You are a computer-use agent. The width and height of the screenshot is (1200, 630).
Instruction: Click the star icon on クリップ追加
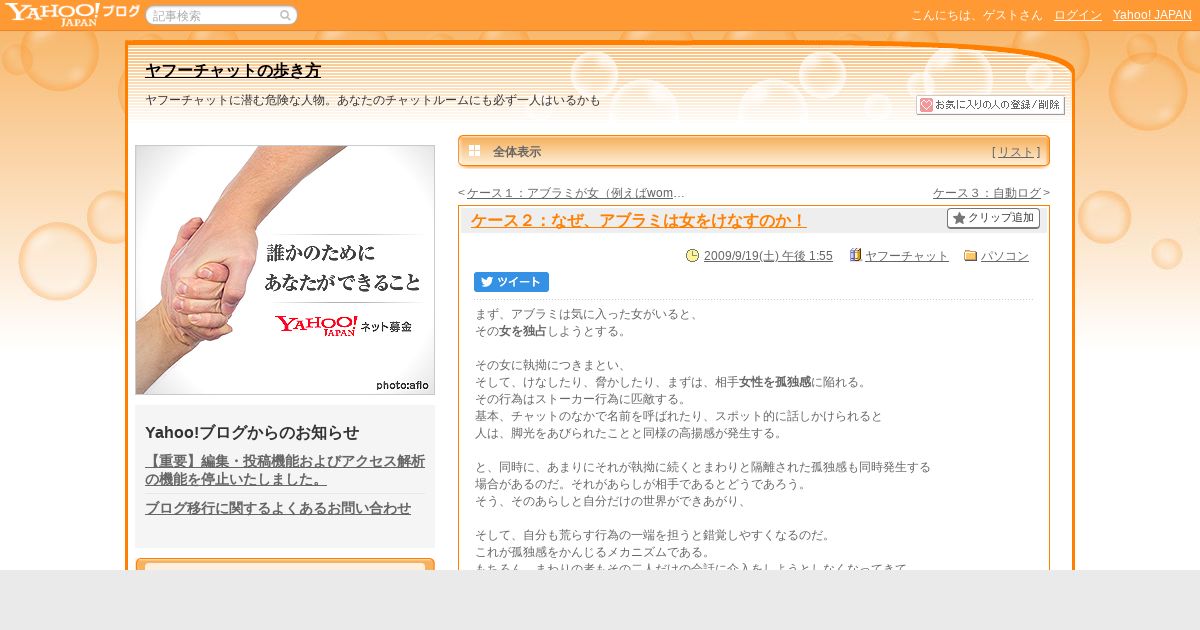(959, 218)
